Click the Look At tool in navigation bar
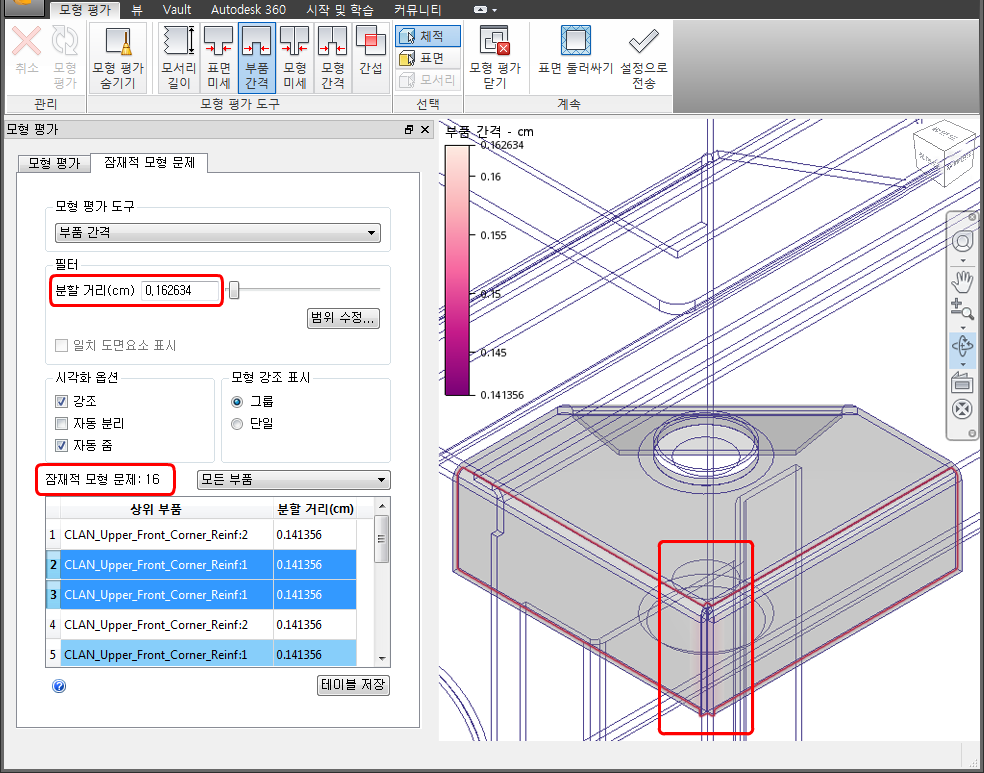984x773 pixels. (962, 381)
